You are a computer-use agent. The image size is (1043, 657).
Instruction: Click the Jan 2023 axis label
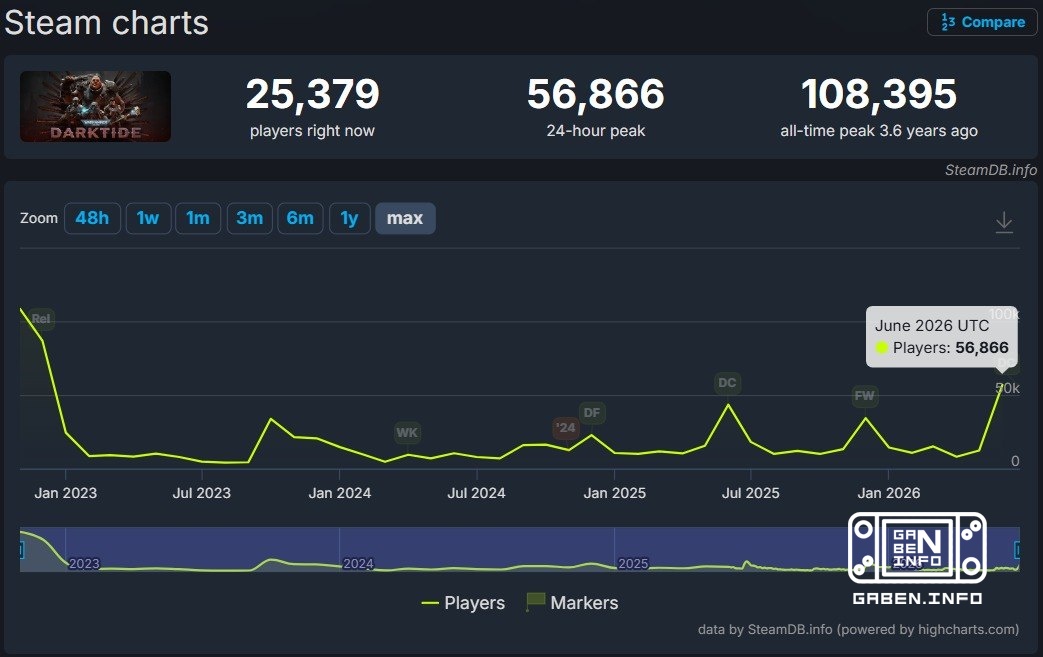[x=65, y=493]
